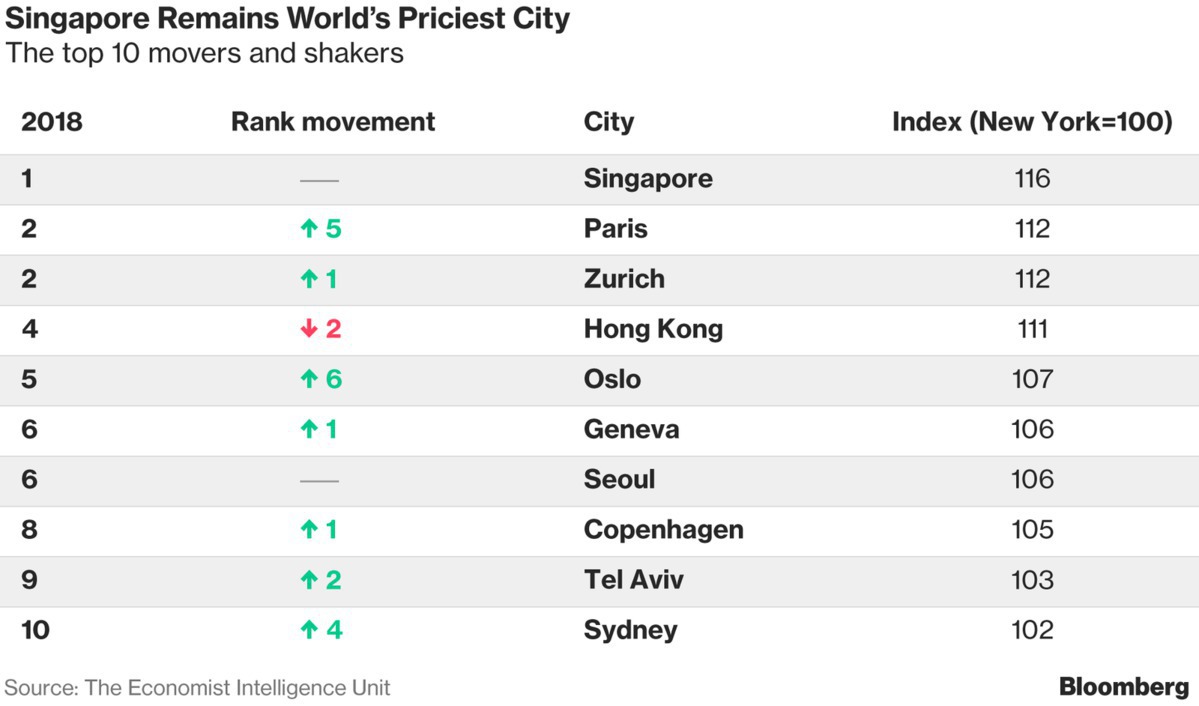Click the index value 116
1199x706 pixels.
coord(1032,179)
